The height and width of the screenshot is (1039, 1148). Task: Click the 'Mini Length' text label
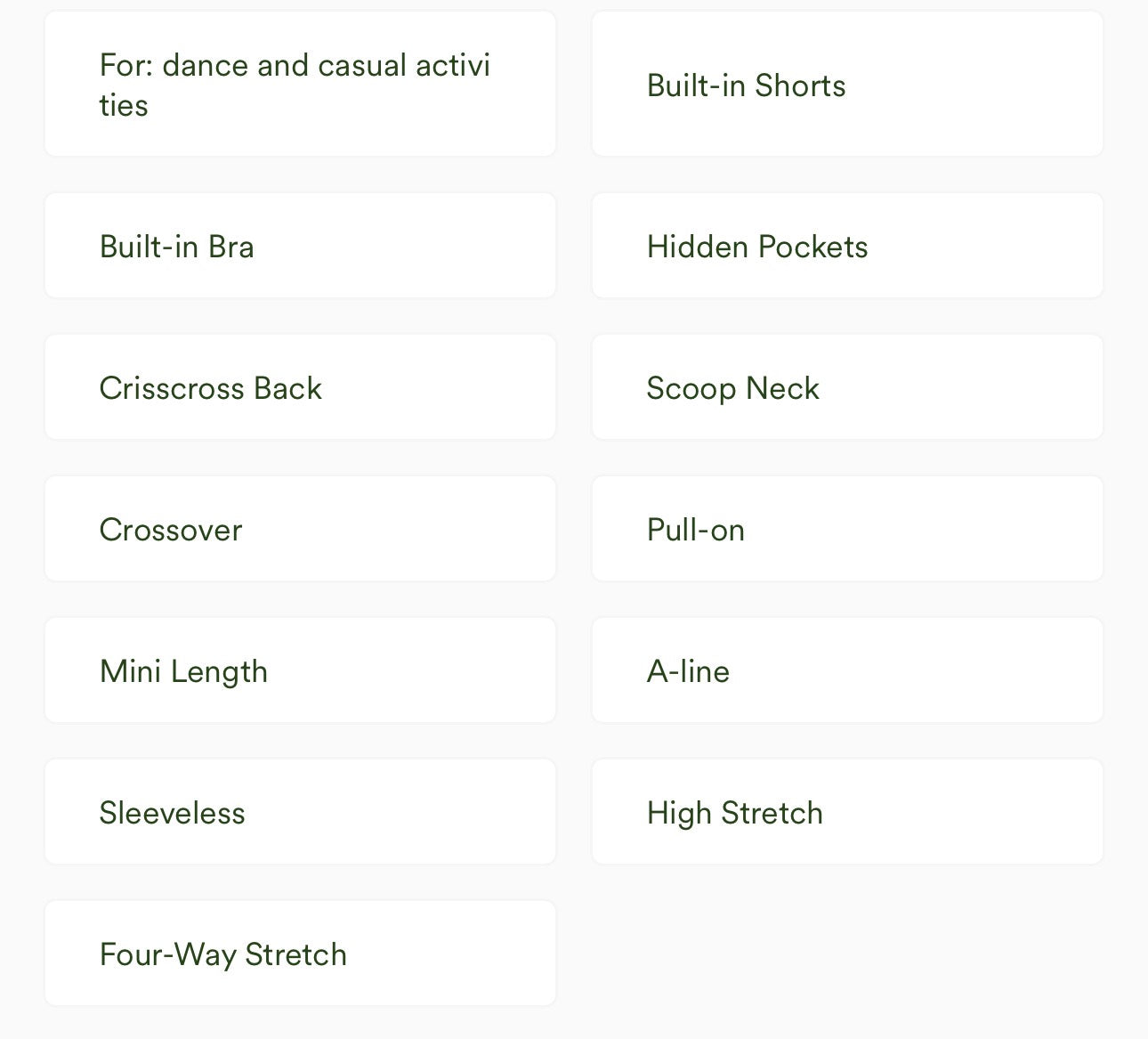point(183,672)
